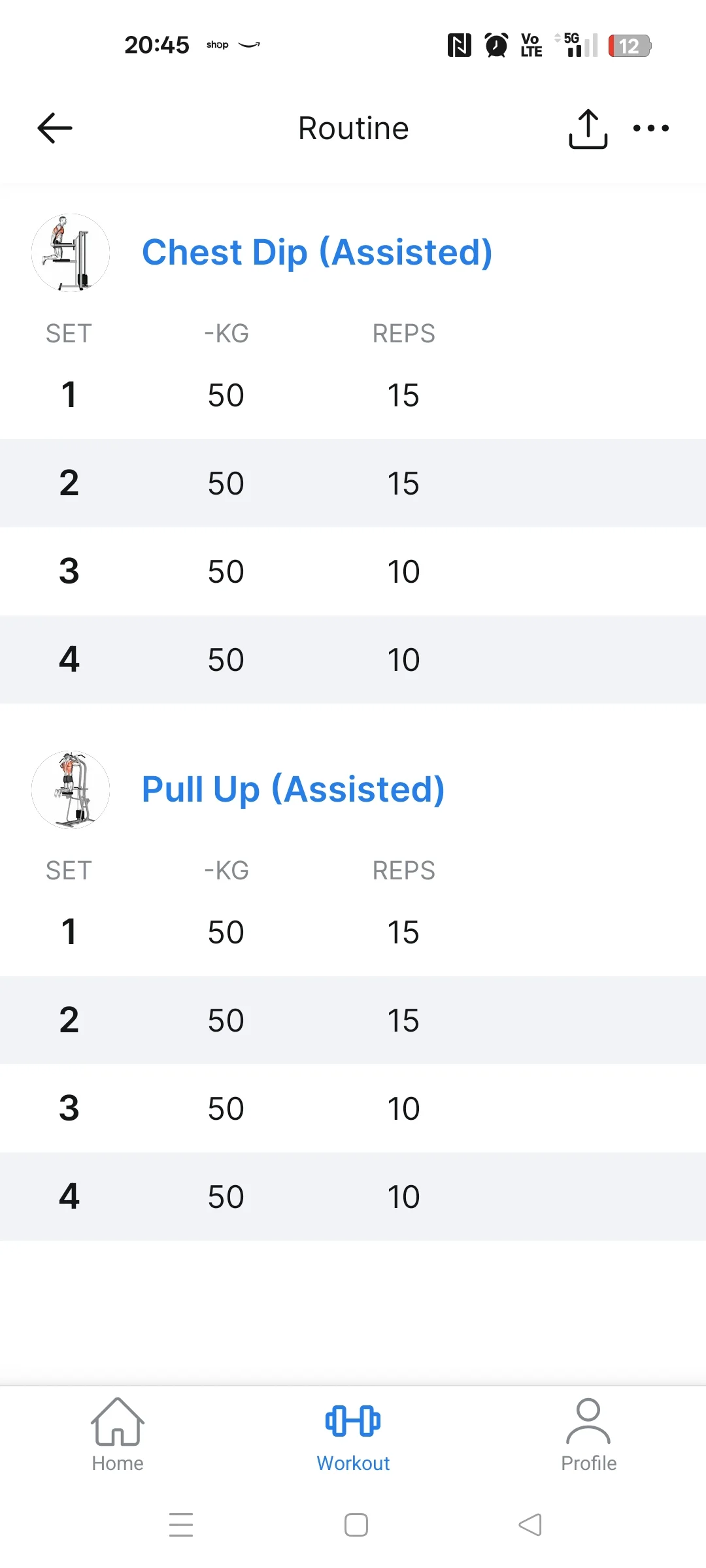Screen dimensions: 706x1568
Task: Select the Workout tab
Action: [353, 1435]
